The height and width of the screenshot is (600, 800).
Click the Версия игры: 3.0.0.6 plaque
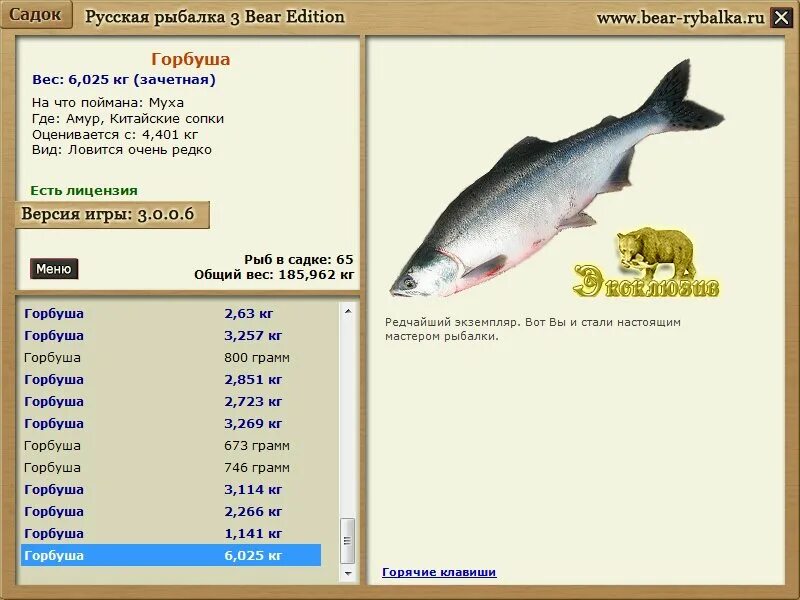(x=112, y=214)
